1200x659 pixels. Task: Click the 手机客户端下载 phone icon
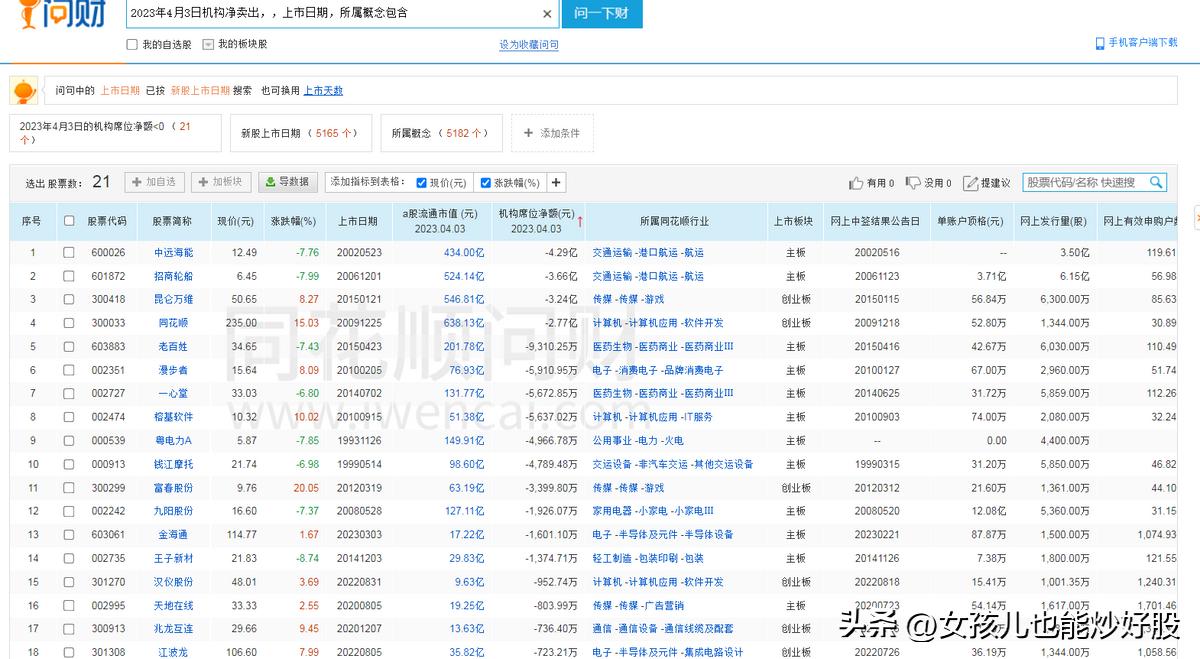[1102, 43]
